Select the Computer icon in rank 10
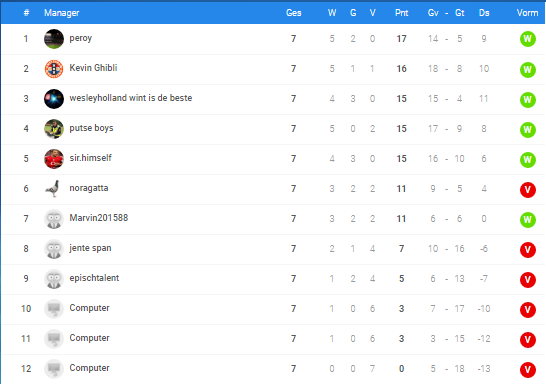This screenshot has width=546, height=384. 54,308
